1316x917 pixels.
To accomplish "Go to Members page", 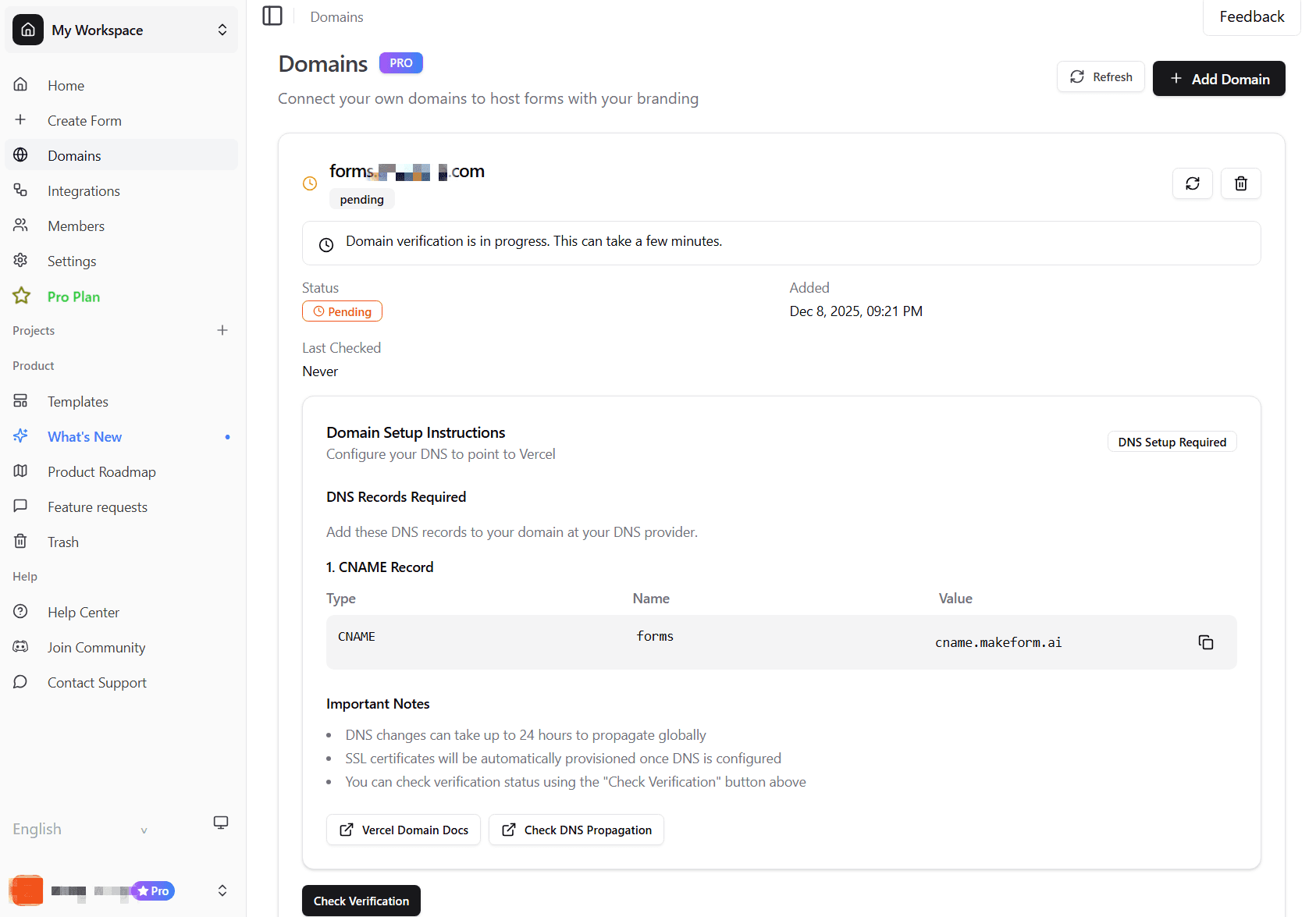I will [76, 226].
